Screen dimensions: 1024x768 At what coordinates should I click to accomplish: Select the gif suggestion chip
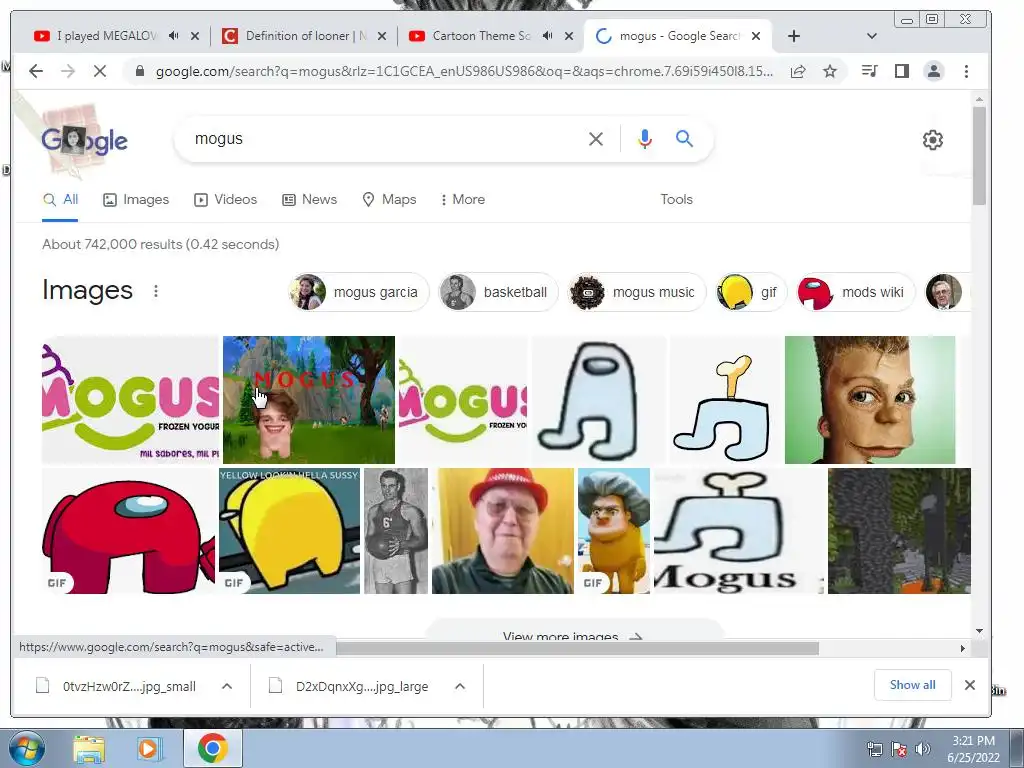point(751,292)
